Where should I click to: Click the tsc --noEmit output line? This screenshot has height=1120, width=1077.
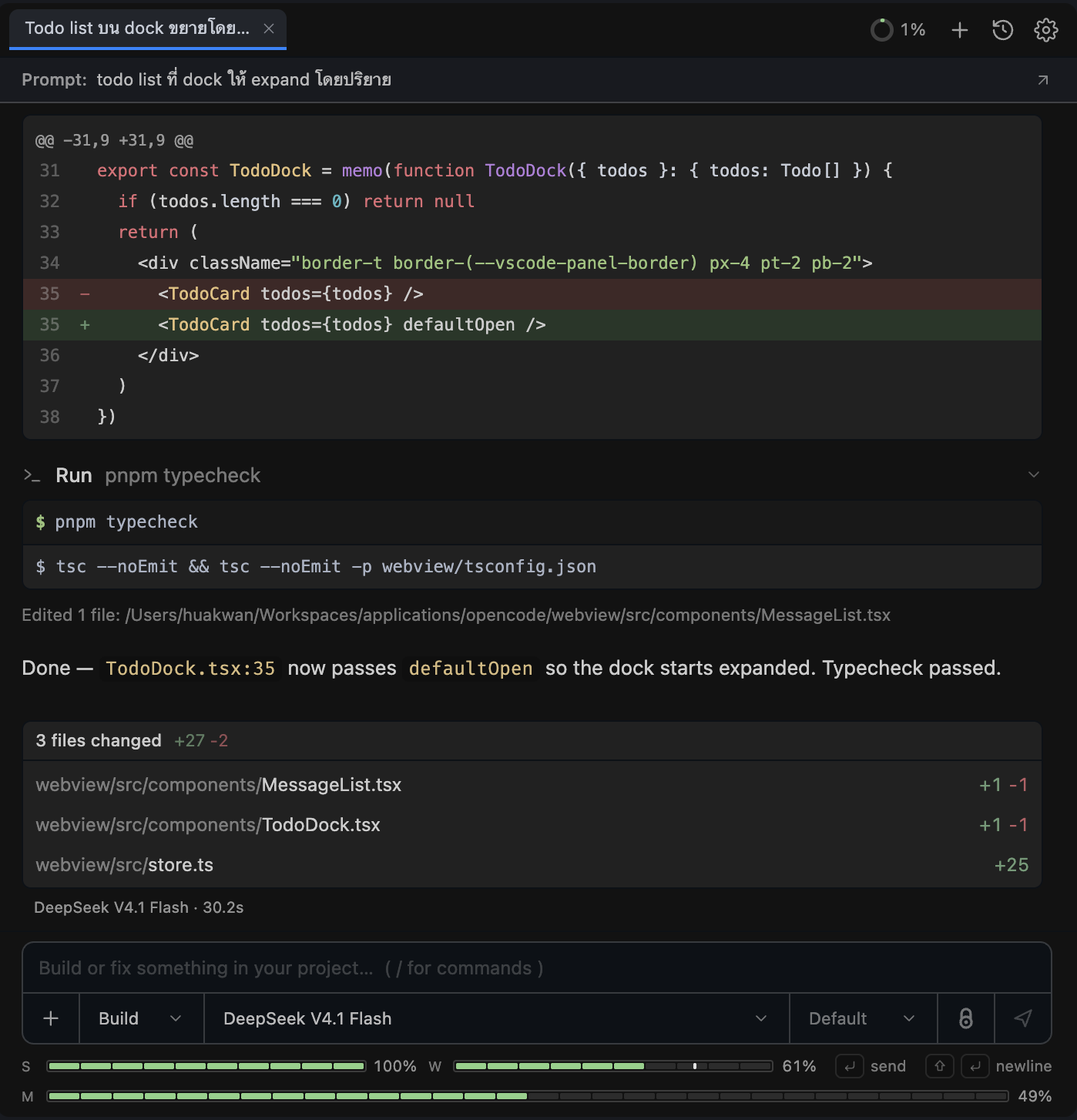point(532,567)
